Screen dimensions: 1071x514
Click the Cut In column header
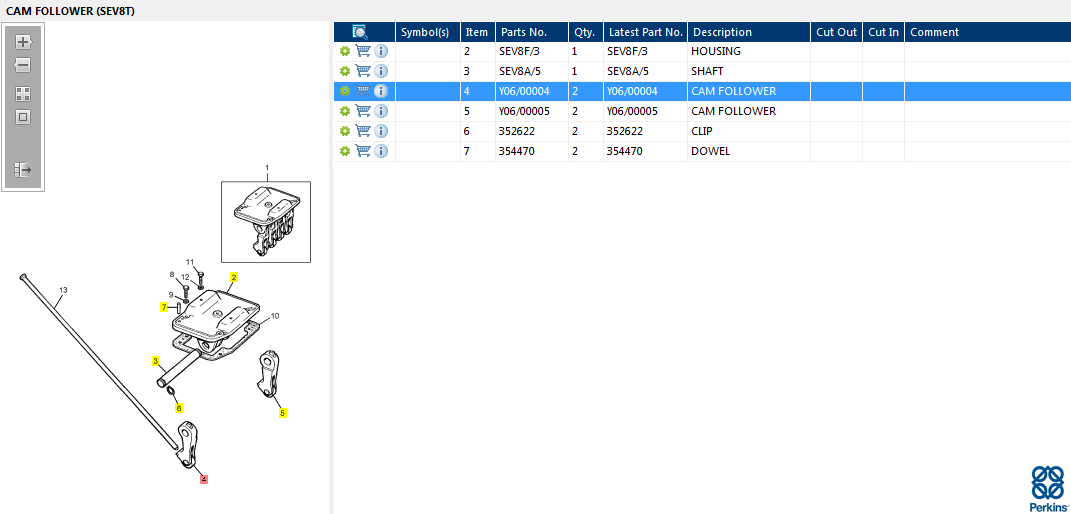pyautogui.click(x=884, y=32)
